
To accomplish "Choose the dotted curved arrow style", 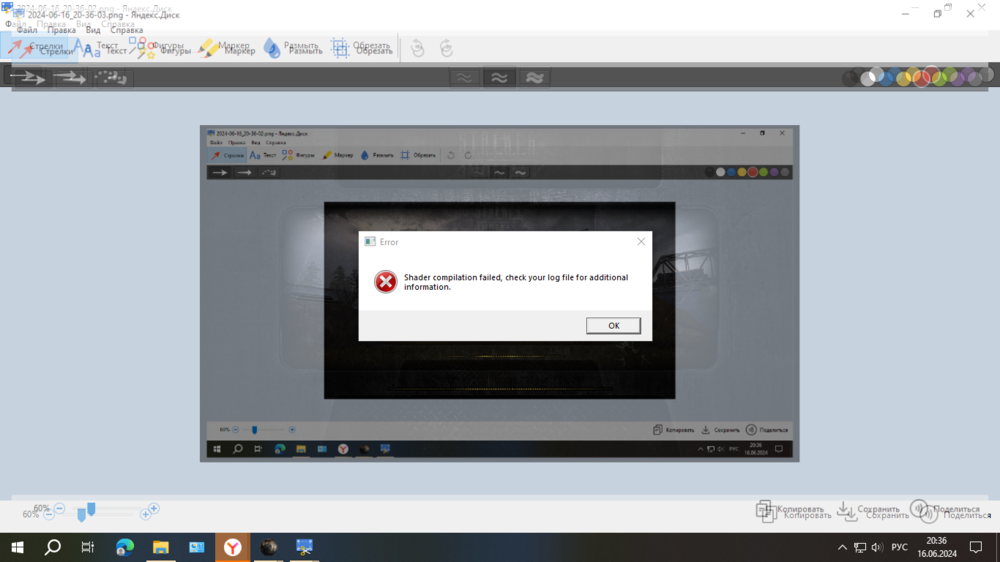I will click(x=111, y=78).
